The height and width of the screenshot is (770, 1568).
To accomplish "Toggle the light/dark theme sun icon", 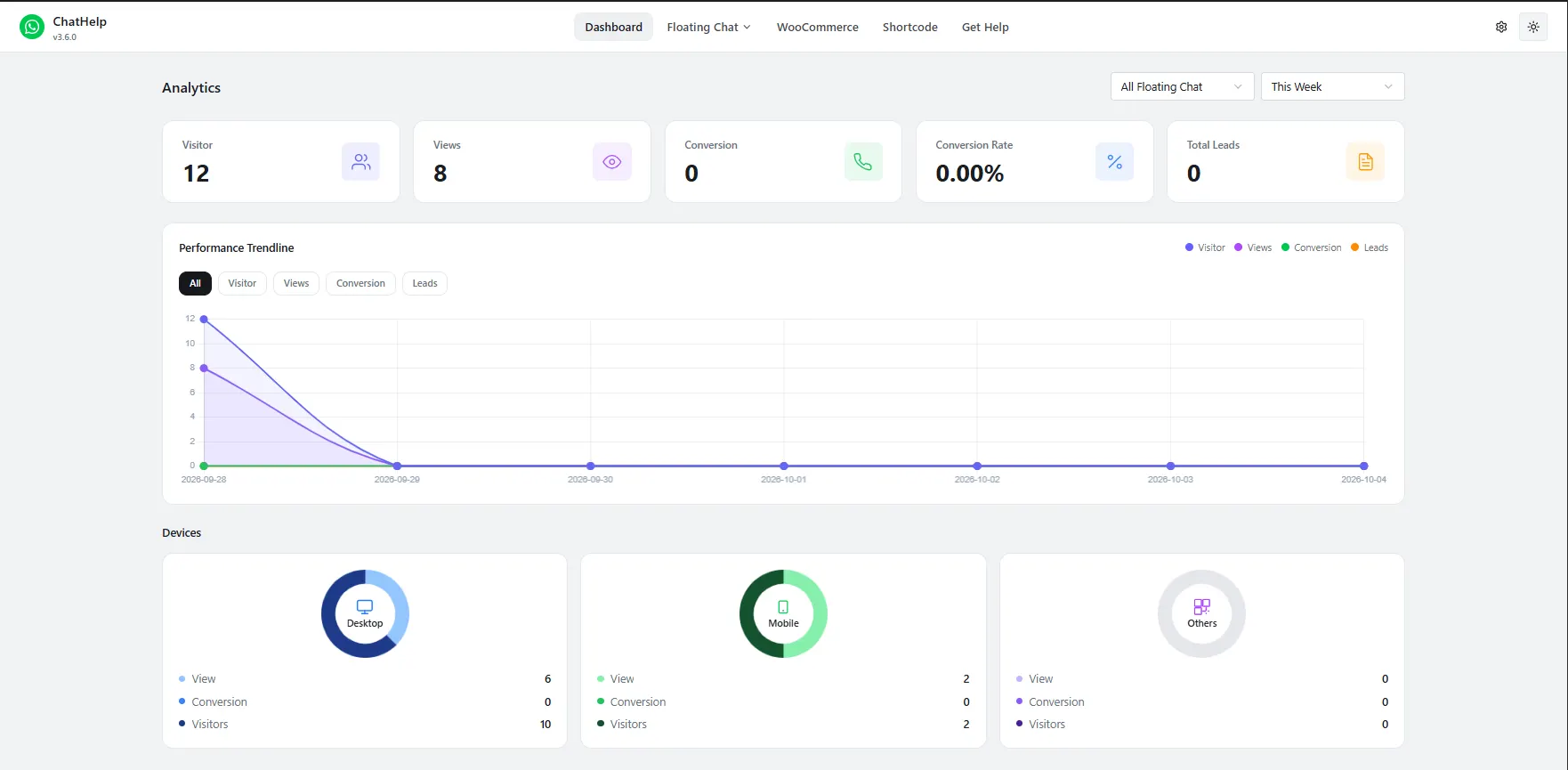I will [x=1533, y=27].
